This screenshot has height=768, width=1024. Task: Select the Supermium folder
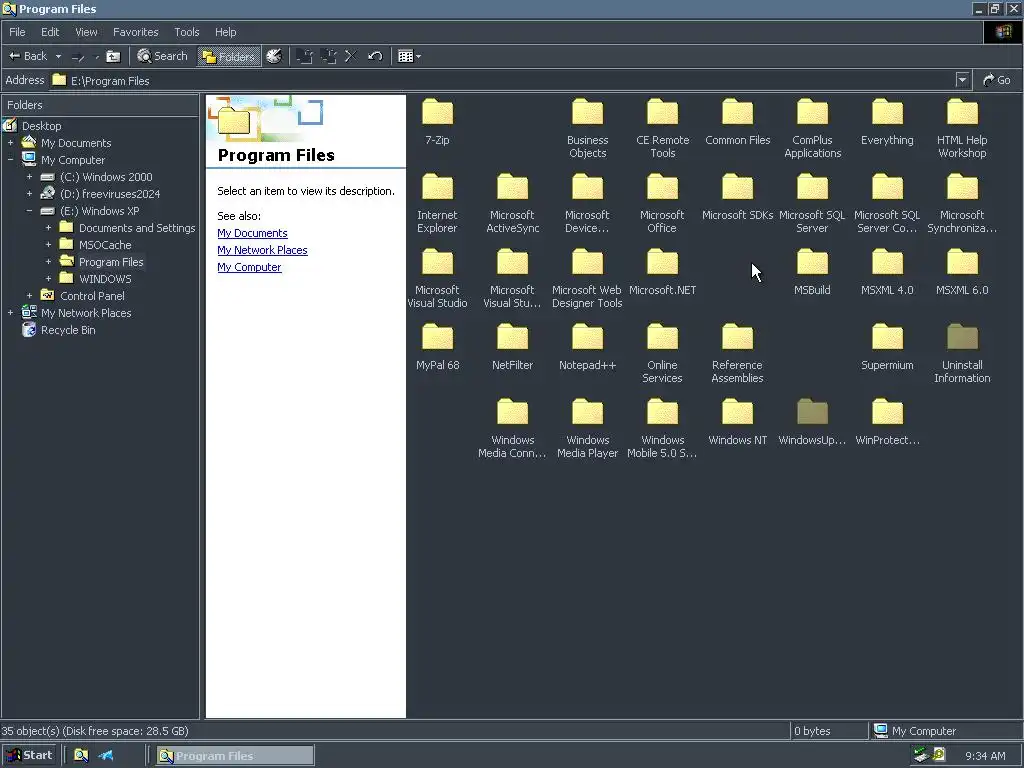[x=887, y=347]
